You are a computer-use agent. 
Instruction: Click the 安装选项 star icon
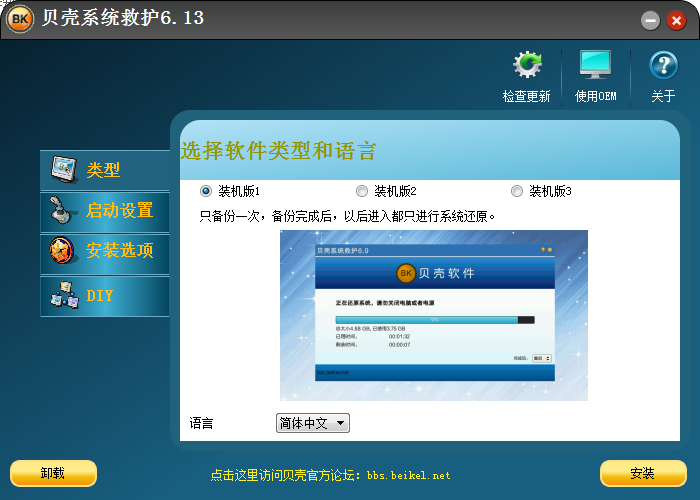[x=62, y=250]
